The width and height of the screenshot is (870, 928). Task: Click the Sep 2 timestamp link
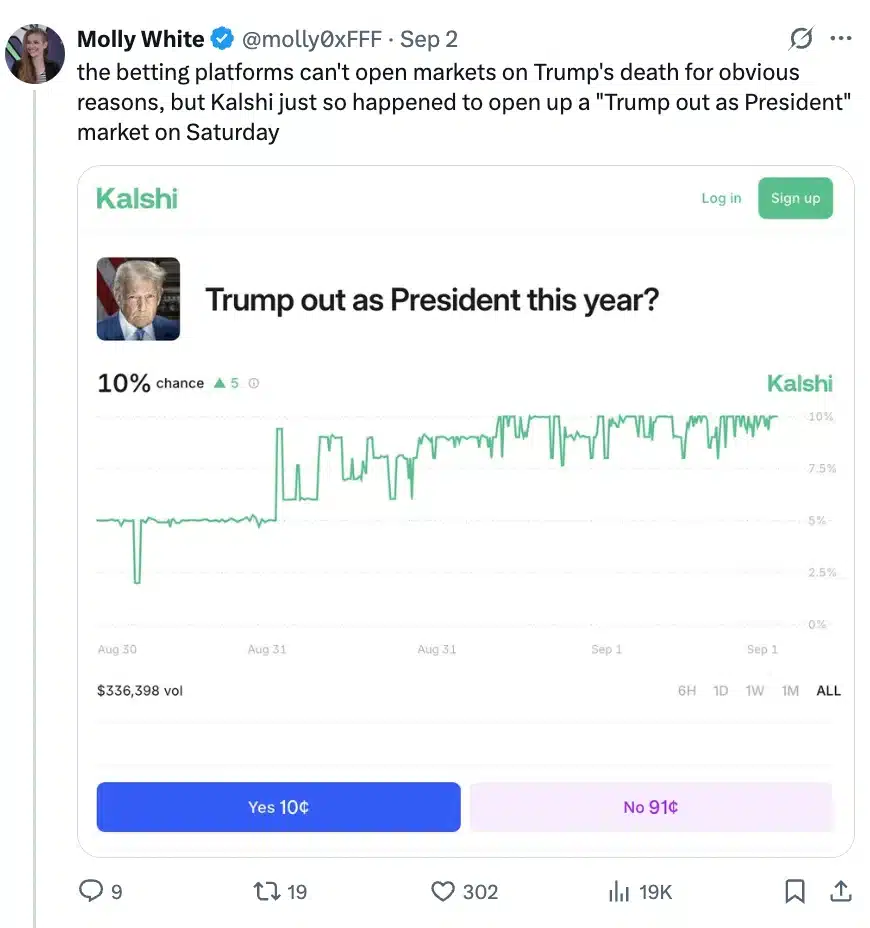tap(428, 39)
